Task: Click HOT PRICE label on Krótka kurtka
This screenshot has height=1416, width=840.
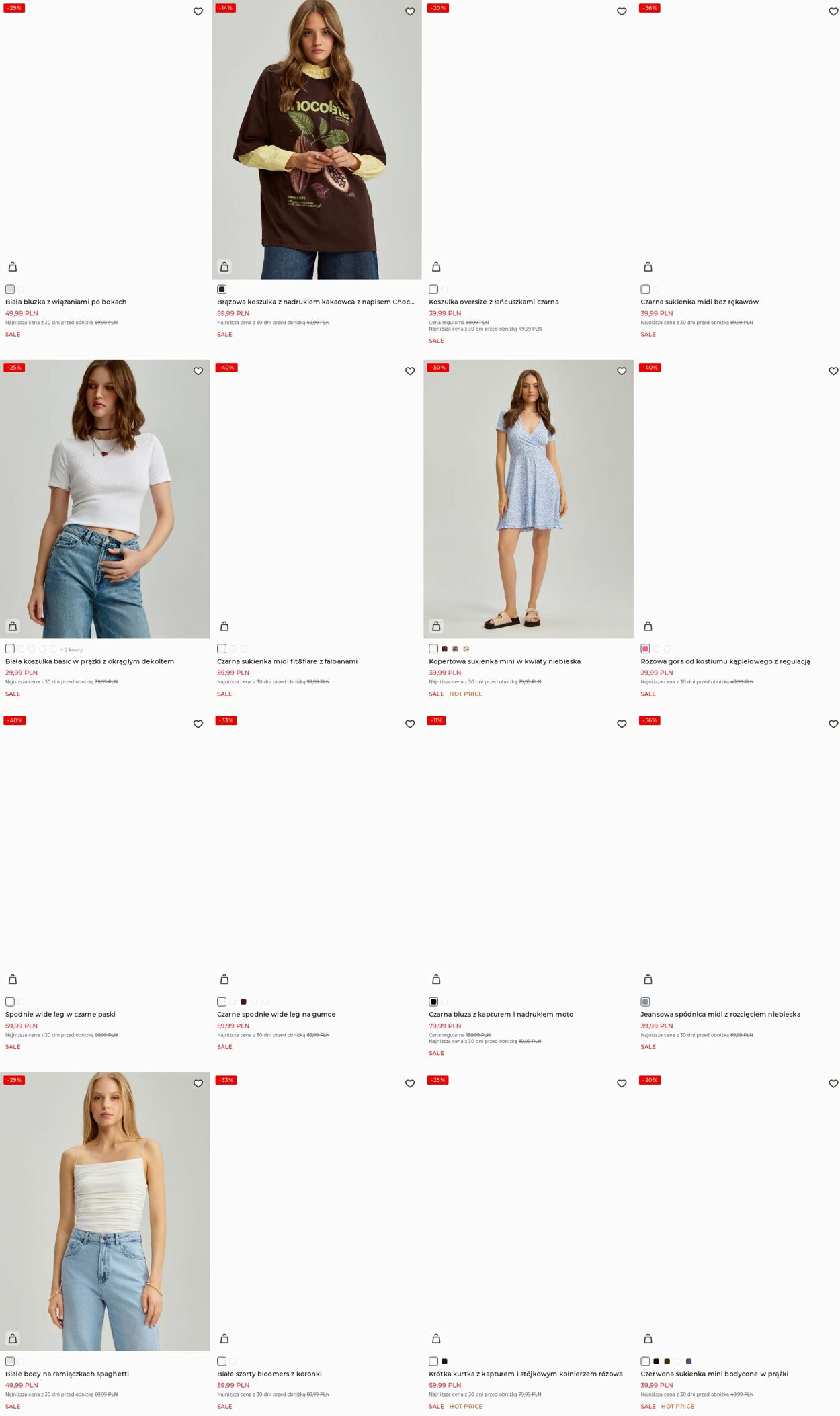Action: 466,1406
